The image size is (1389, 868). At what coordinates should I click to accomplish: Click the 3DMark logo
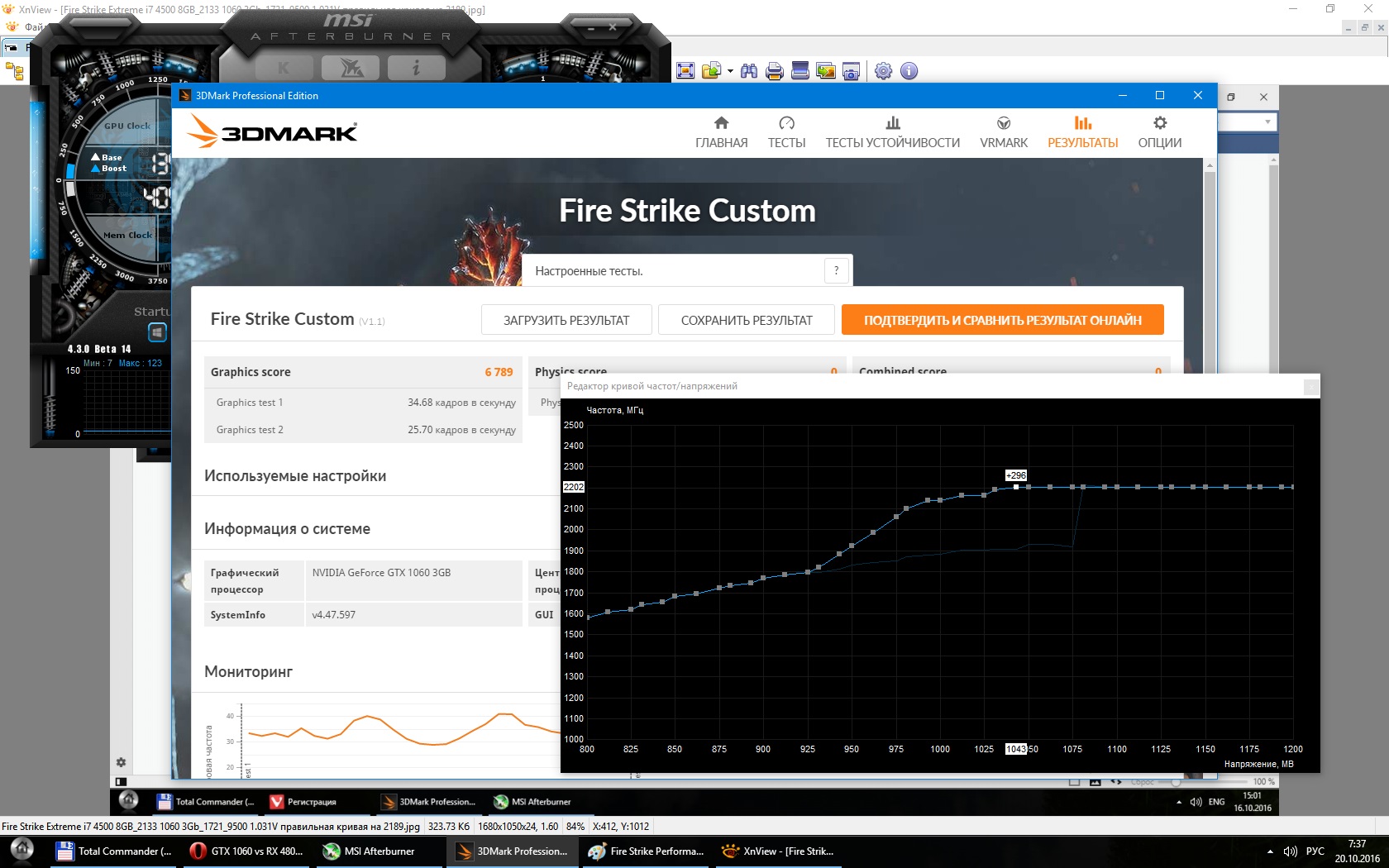coord(272,132)
